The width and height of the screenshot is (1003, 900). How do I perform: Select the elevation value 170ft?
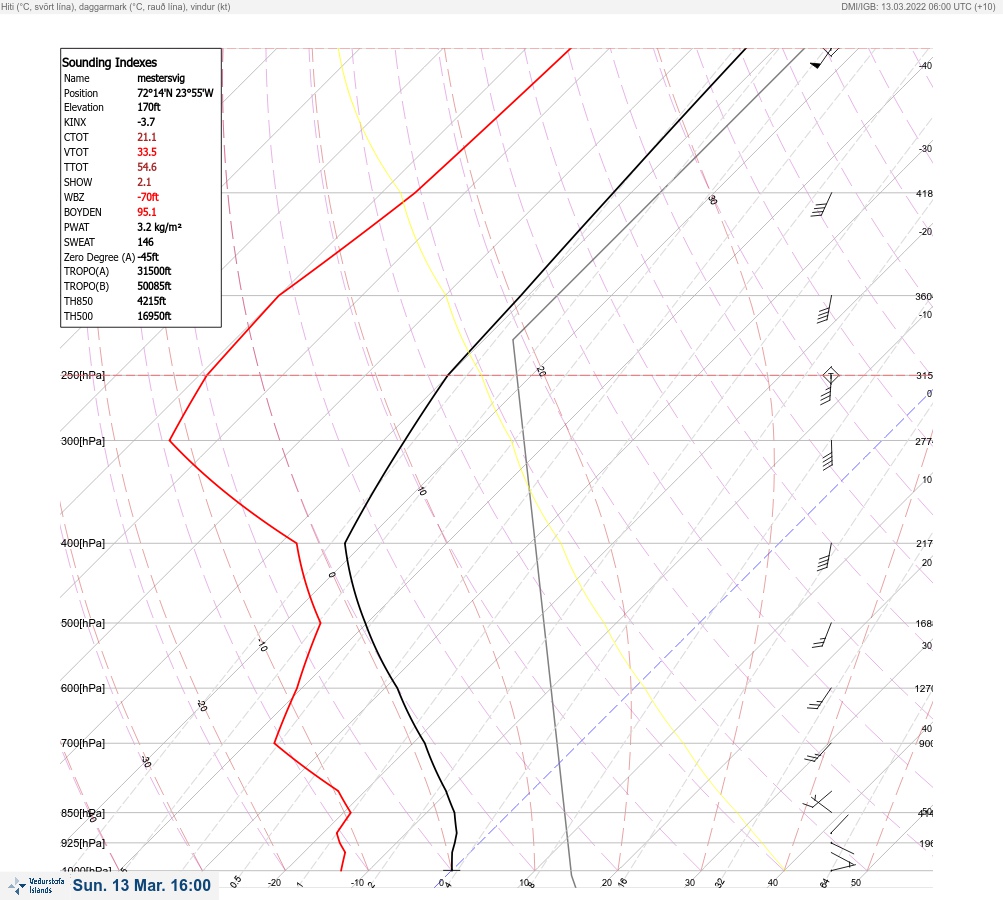tap(148, 107)
